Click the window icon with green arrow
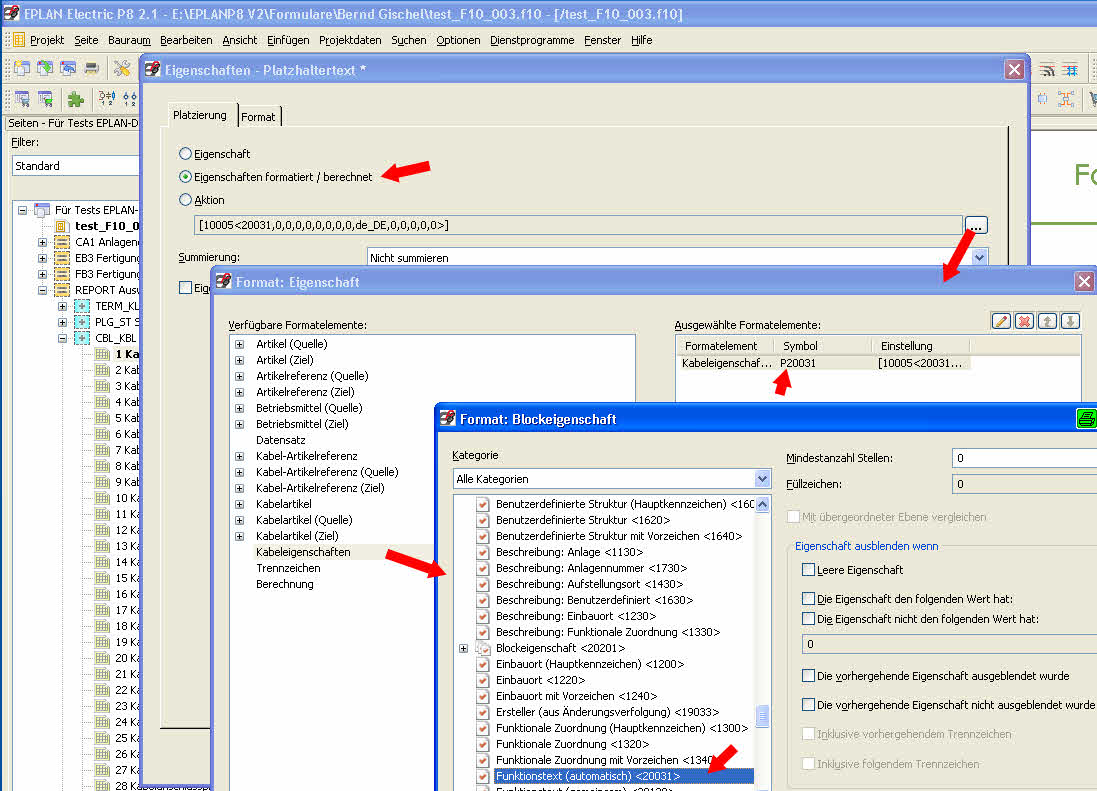Image resolution: width=1097 pixels, height=791 pixels. coord(45,68)
